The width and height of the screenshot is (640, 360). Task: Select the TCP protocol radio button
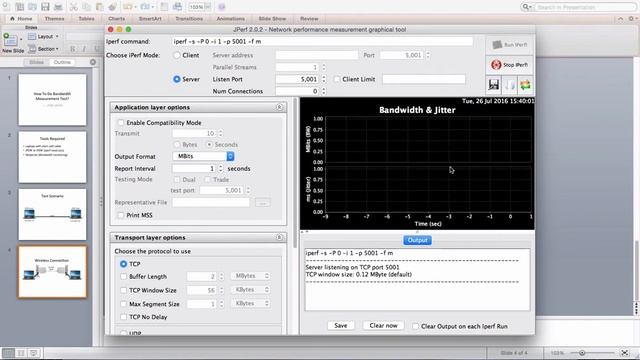click(x=124, y=264)
